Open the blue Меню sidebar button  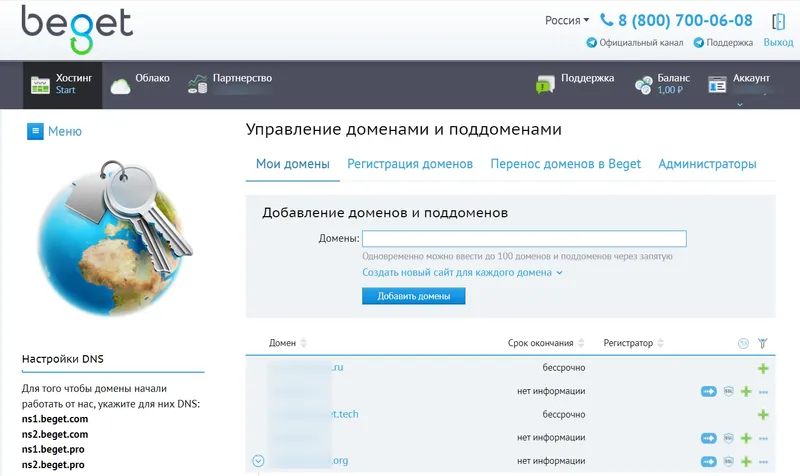[55, 131]
